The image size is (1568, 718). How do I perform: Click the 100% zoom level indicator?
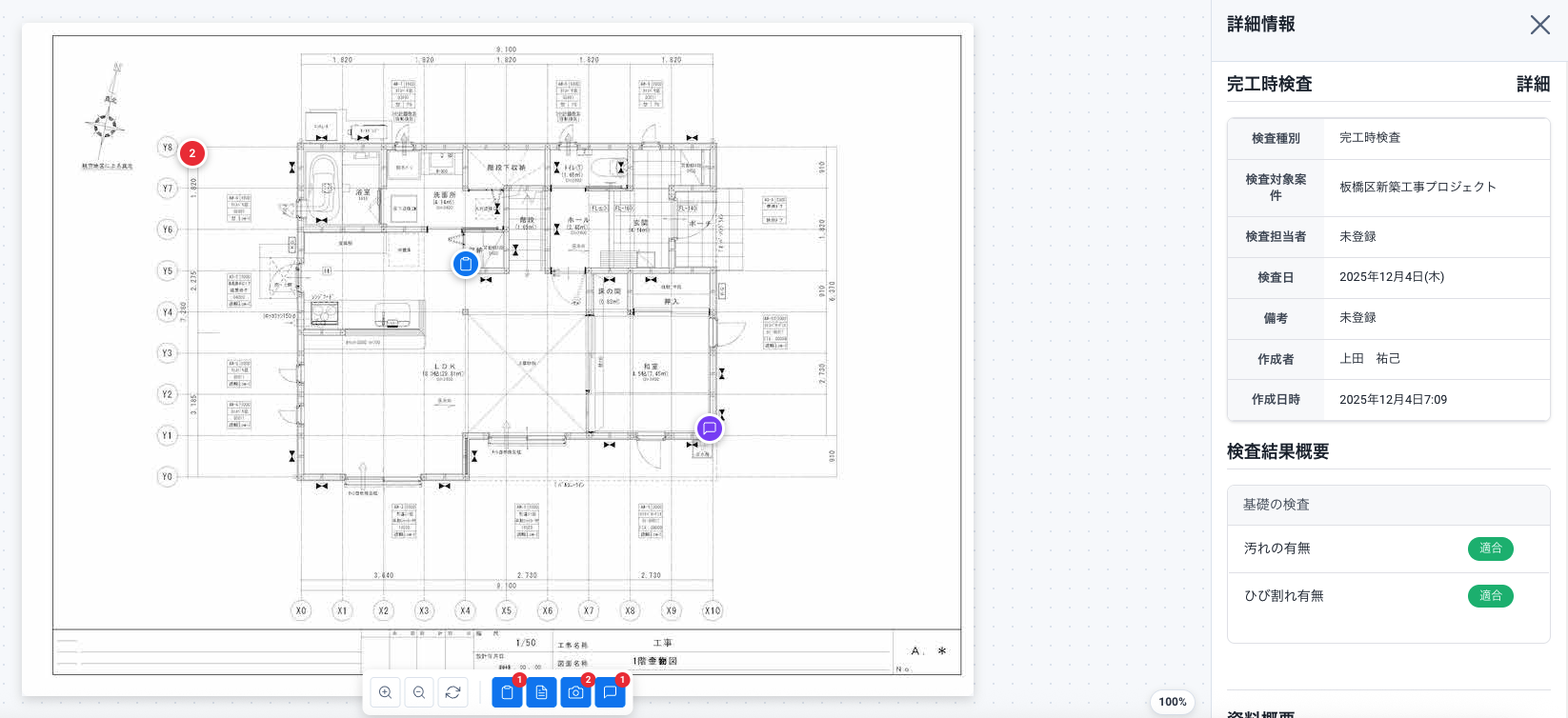coord(1172,702)
